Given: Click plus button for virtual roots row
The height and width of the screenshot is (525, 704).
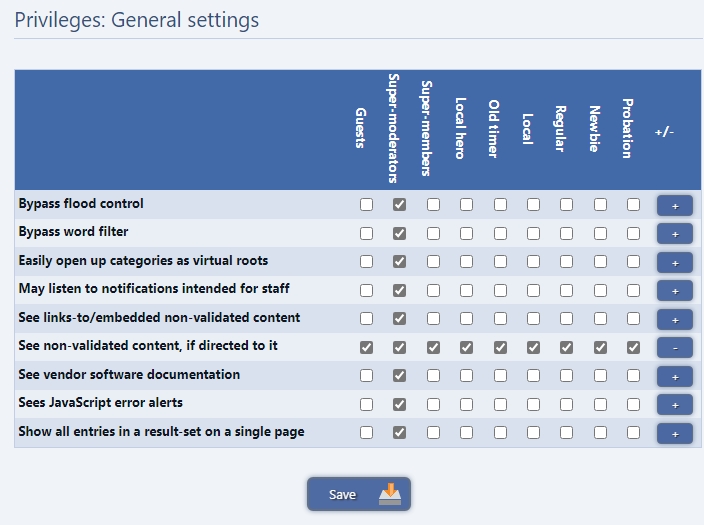Looking at the screenshot, I should click(674, 263).
